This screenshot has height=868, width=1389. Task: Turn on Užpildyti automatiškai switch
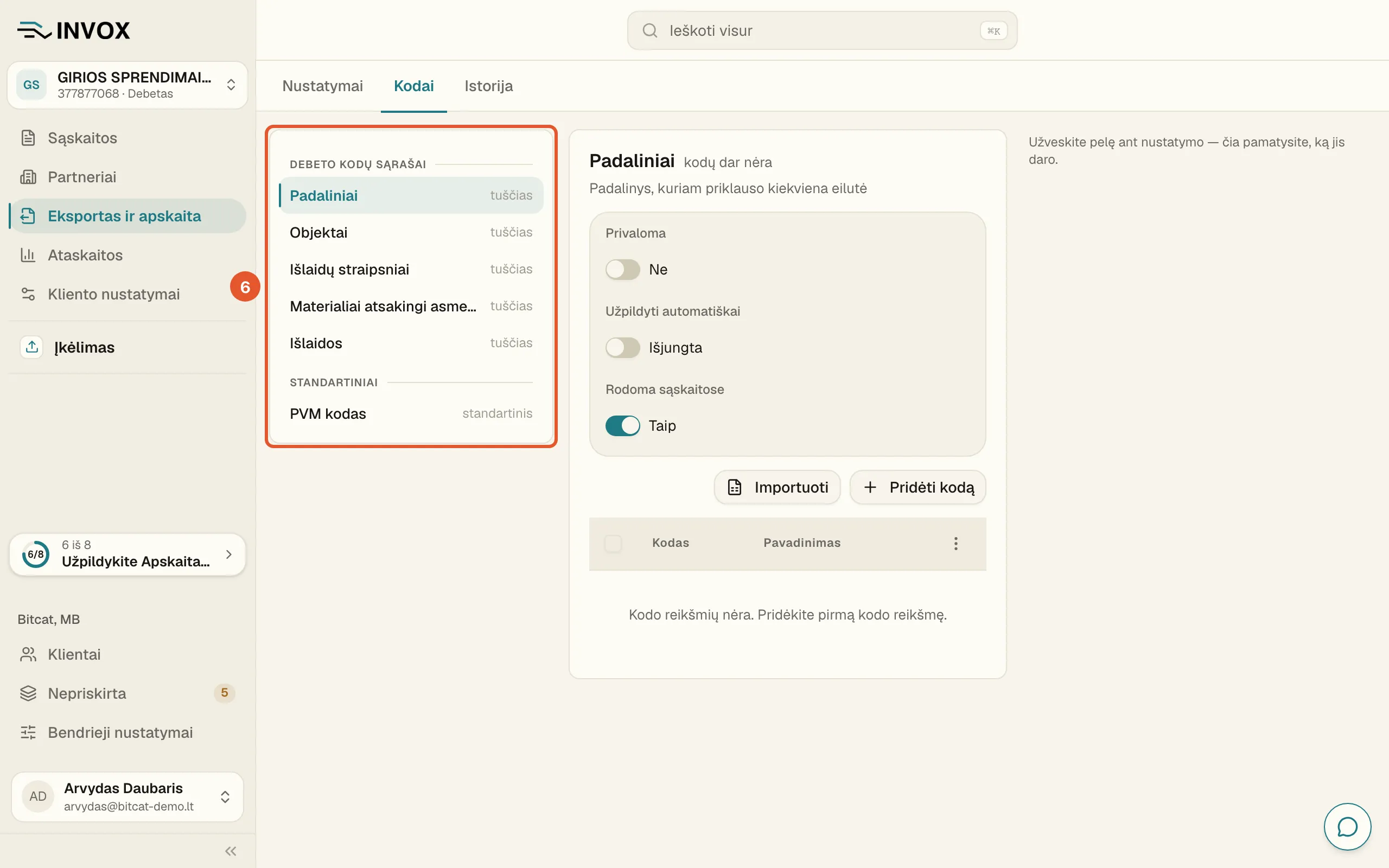pyautogui.click(x=622, y=347)
